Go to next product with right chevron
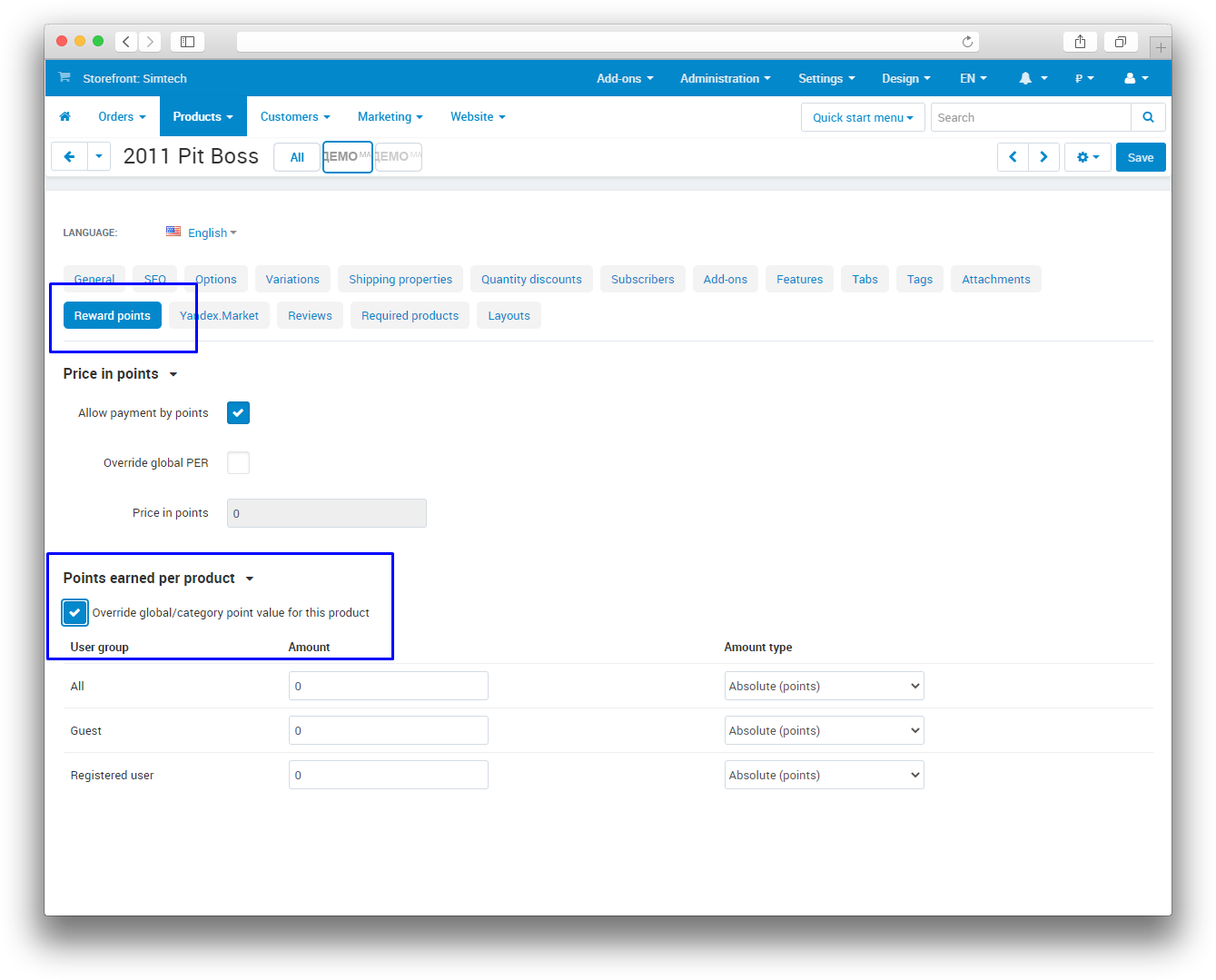This screenshot has height=980, width=1216. pyautogui.click(x=1043, y=157)
